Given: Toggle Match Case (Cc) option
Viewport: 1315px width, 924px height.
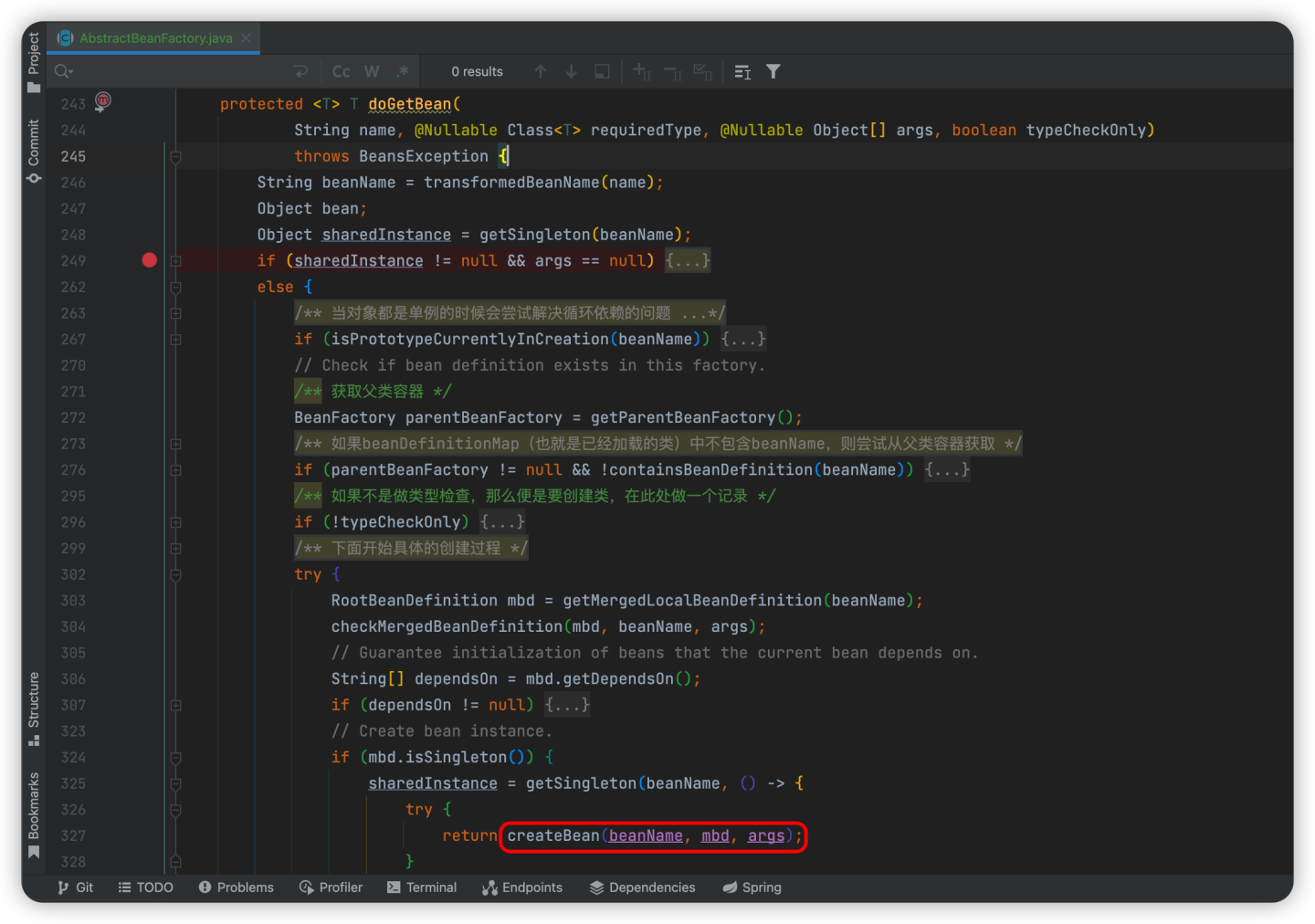Looking at the screenshot, I should tap(341, 71).
